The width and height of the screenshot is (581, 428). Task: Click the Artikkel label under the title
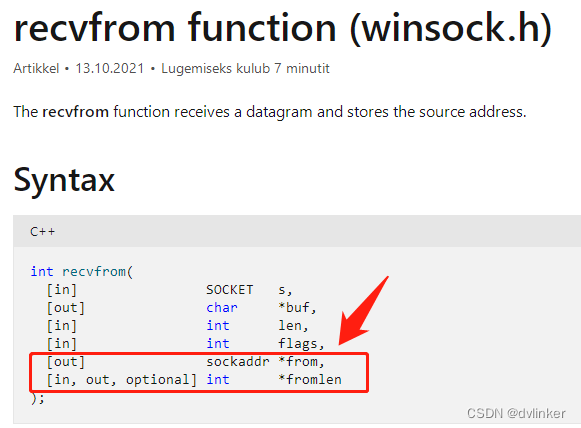[36, 69]
